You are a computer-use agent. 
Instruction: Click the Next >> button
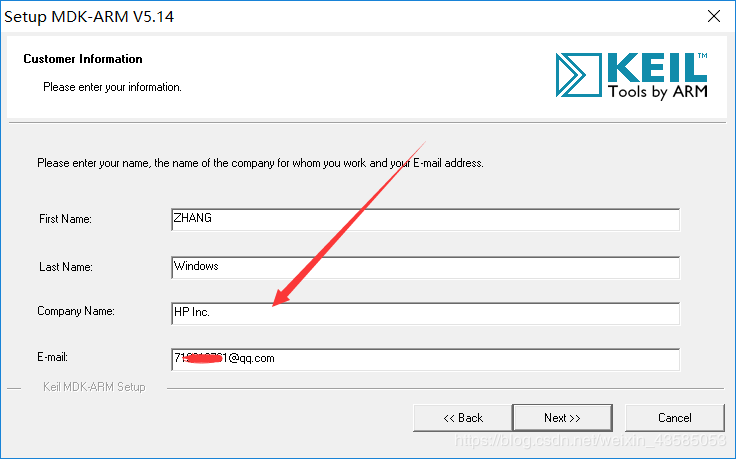562,418
